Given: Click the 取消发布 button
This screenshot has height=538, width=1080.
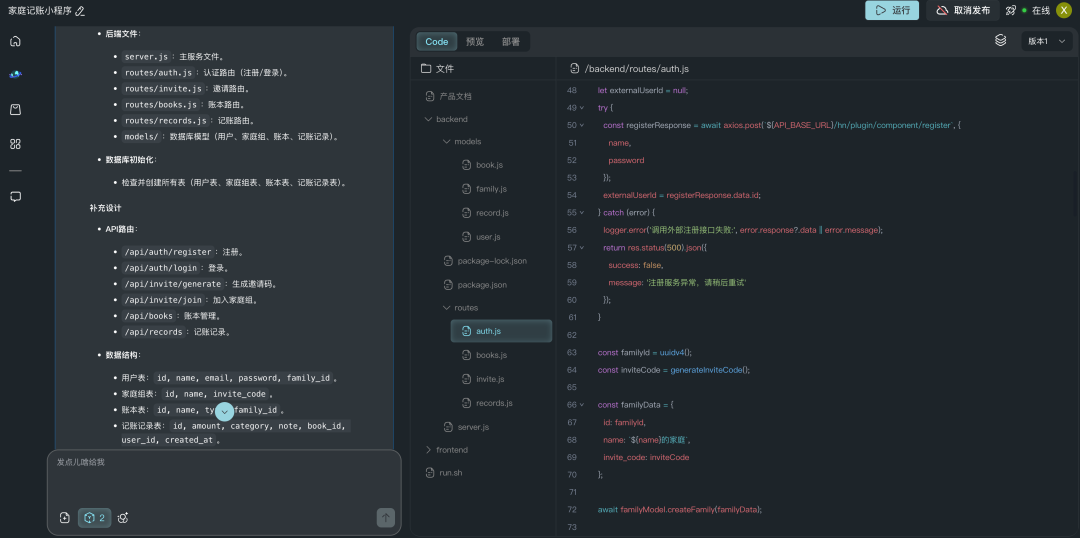Looking at the screenshot, I should [962, 10].
